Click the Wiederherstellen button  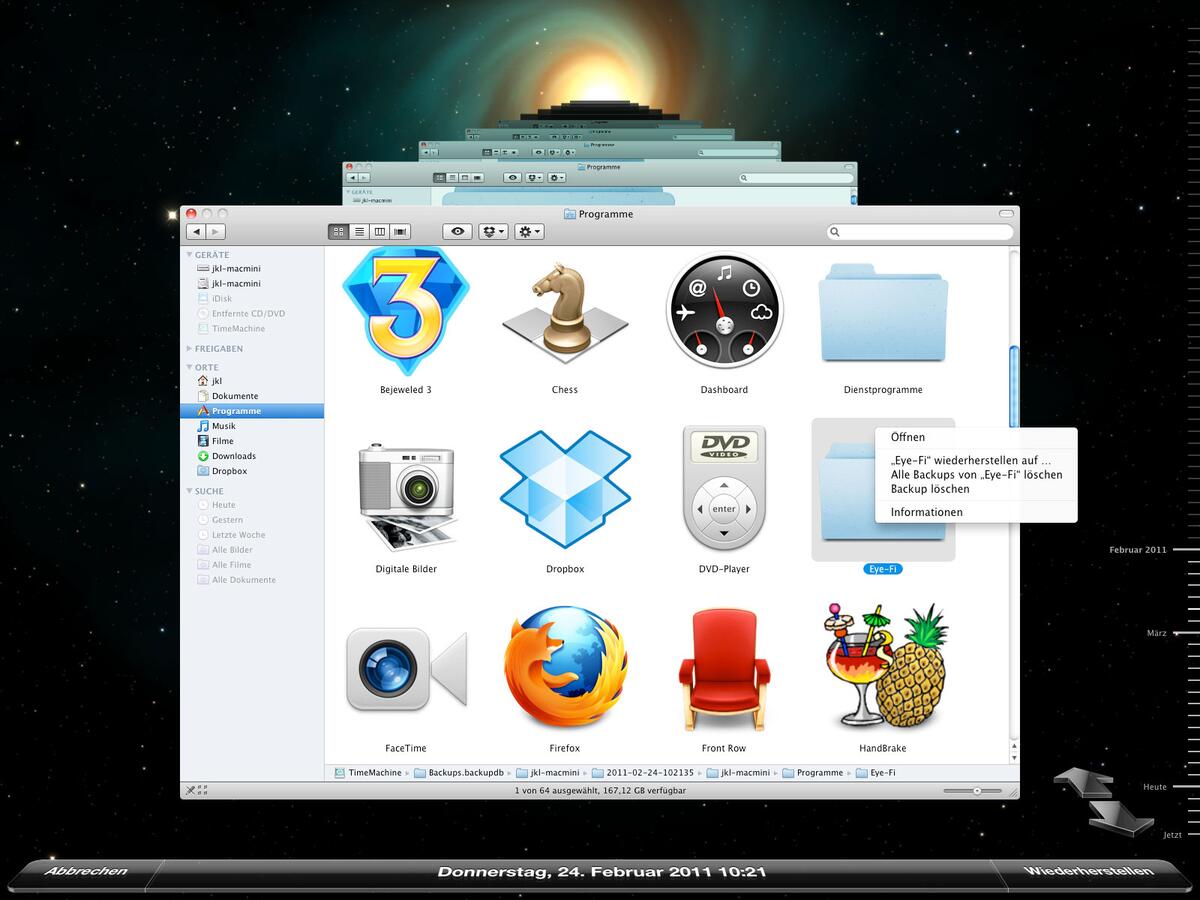coord(1089,871)
